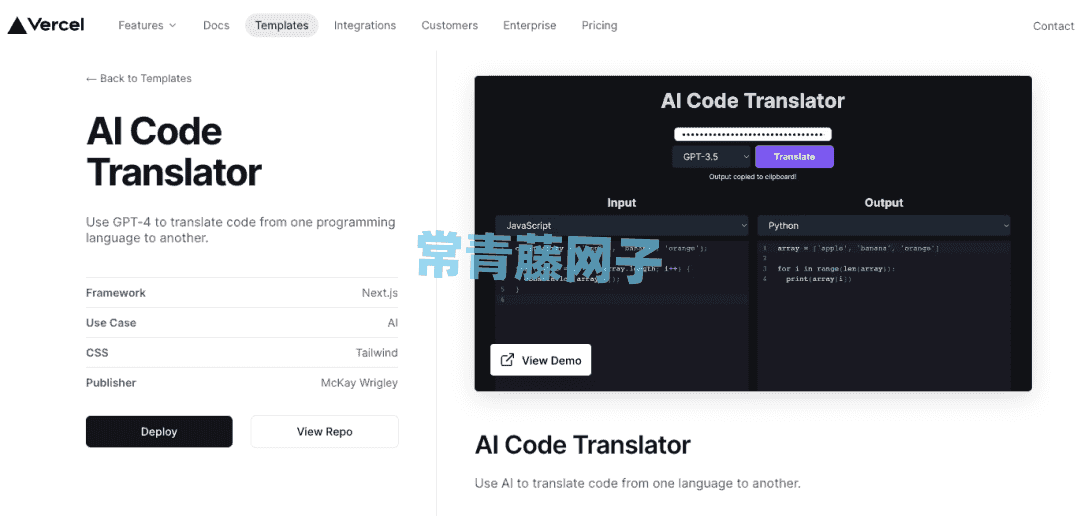Open the Python output language dropdown

click(x=884, y=225)
